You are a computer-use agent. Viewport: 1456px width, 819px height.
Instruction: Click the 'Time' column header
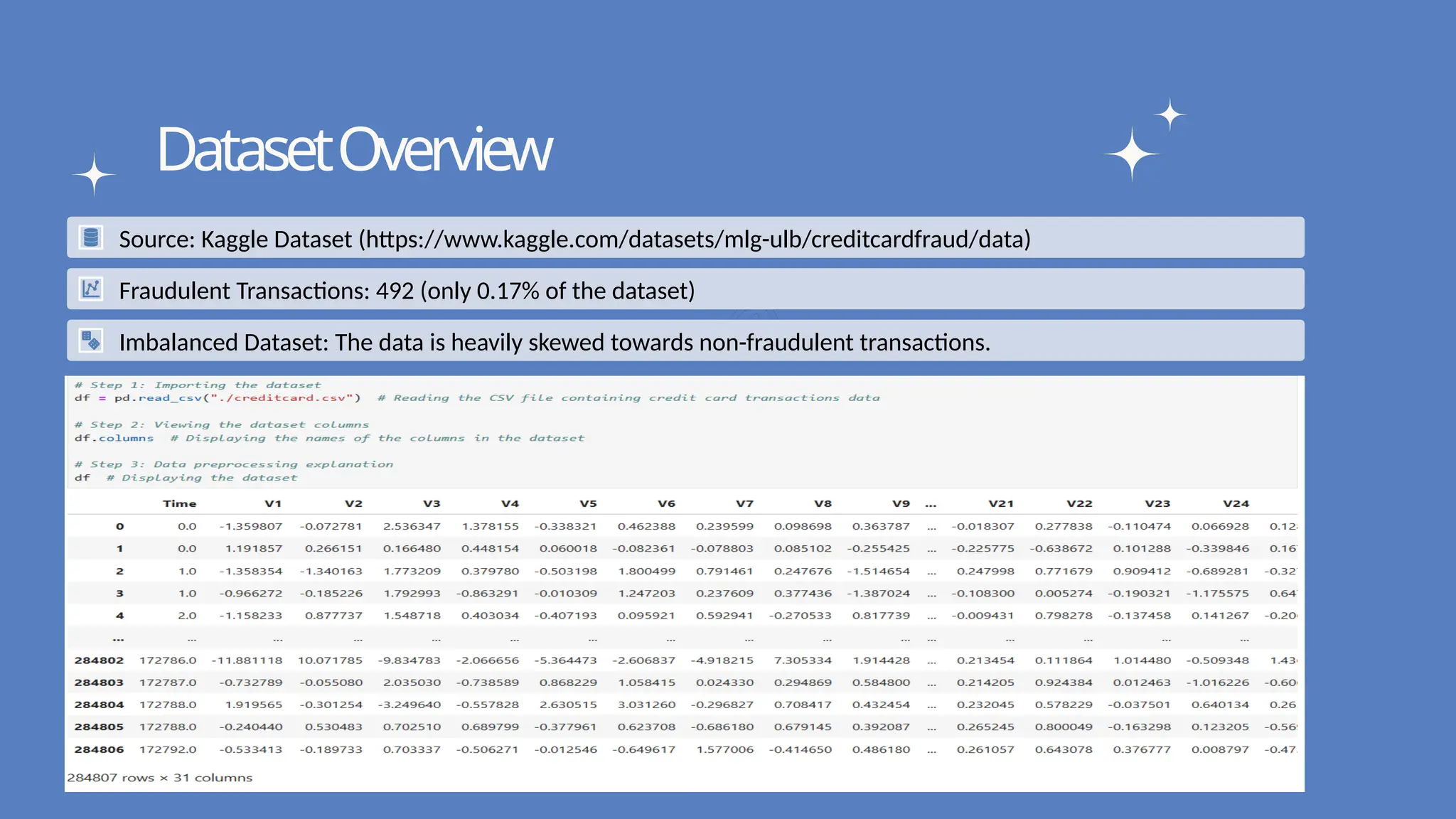tap(179, 503)
